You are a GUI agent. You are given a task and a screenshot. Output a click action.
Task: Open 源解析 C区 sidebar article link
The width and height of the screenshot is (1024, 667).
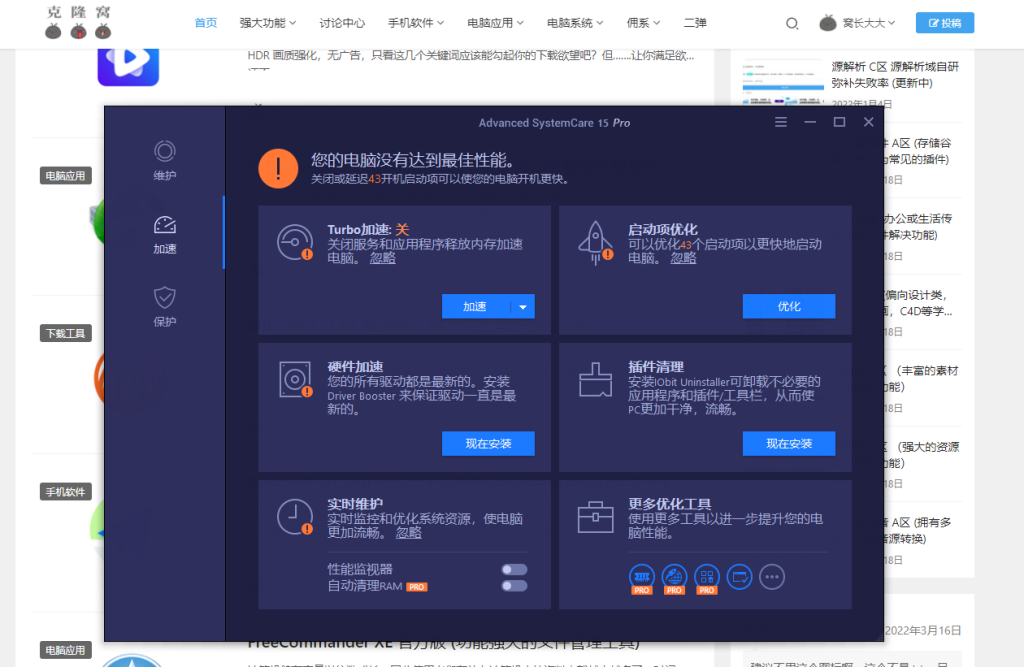(x=895, y=74)
